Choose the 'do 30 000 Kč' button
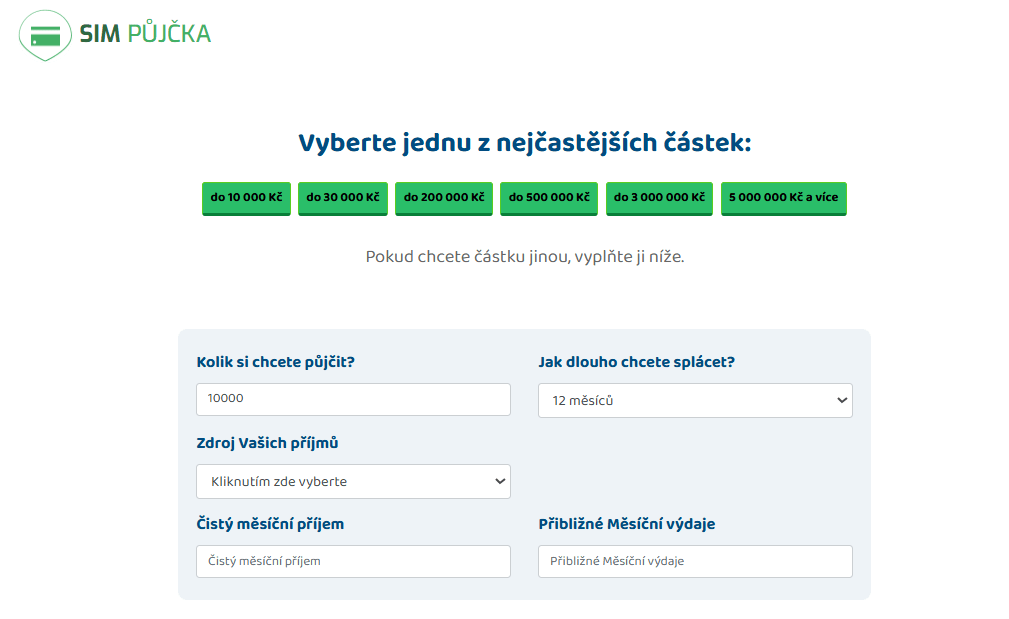 coord(343,198)
